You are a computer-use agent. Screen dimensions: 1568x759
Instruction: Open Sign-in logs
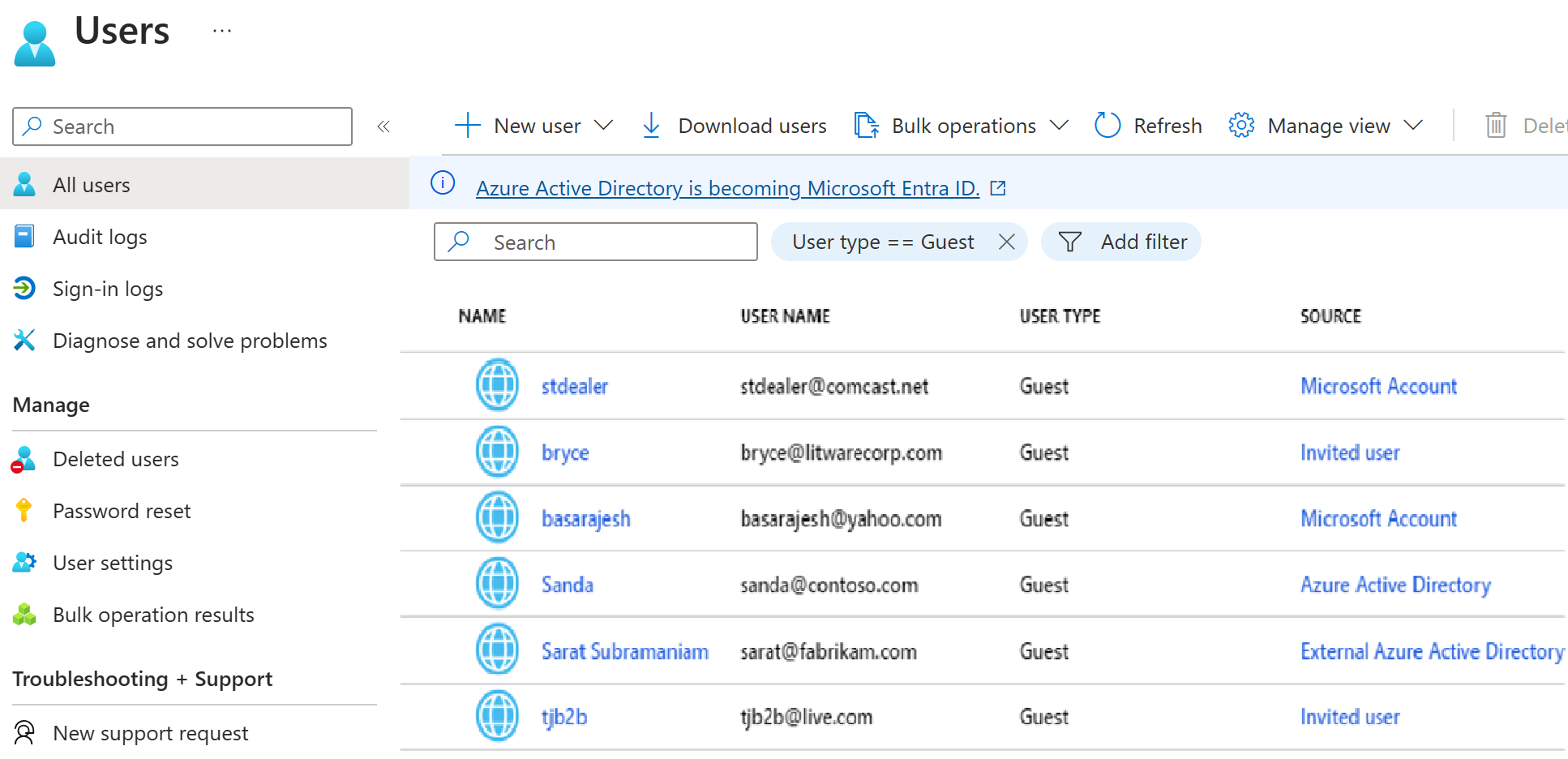tap(108, 289)
